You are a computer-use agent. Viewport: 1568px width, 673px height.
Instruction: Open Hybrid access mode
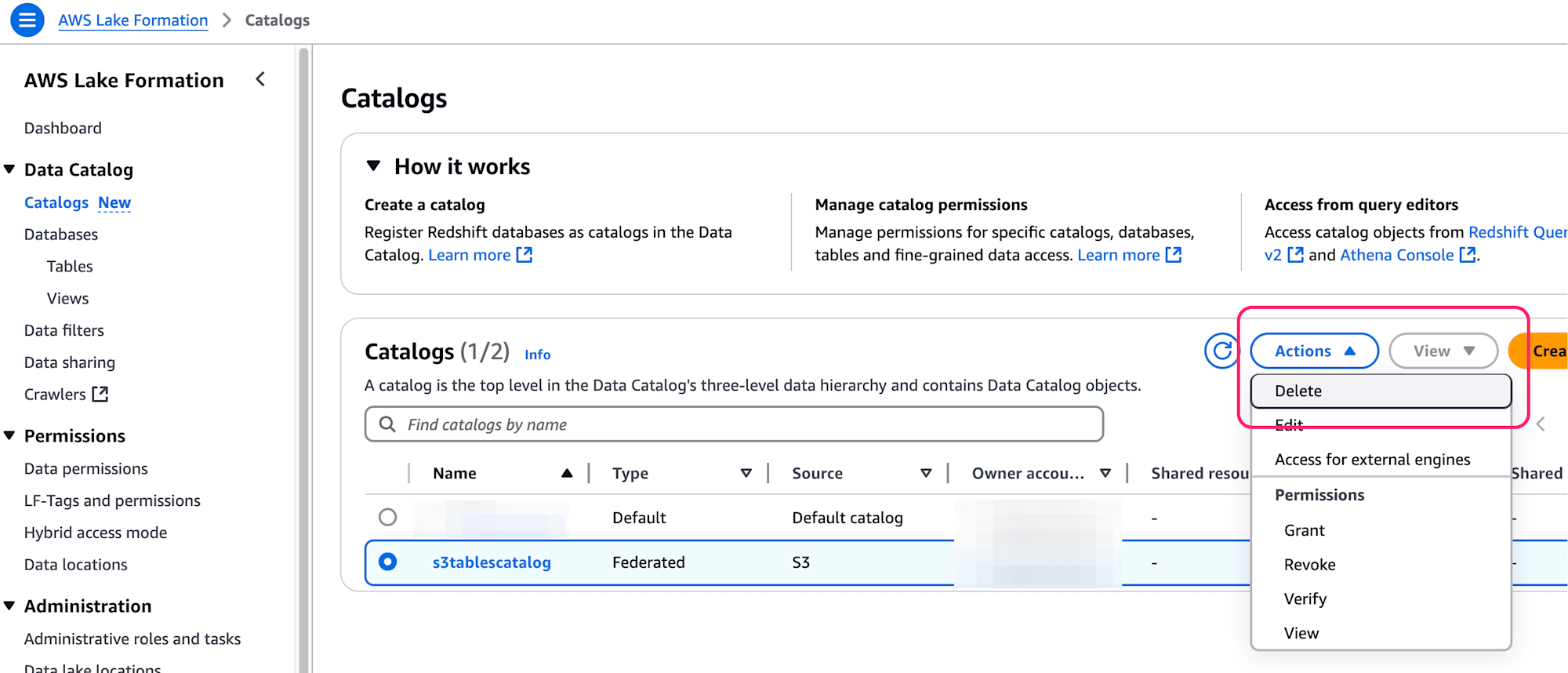96,533
